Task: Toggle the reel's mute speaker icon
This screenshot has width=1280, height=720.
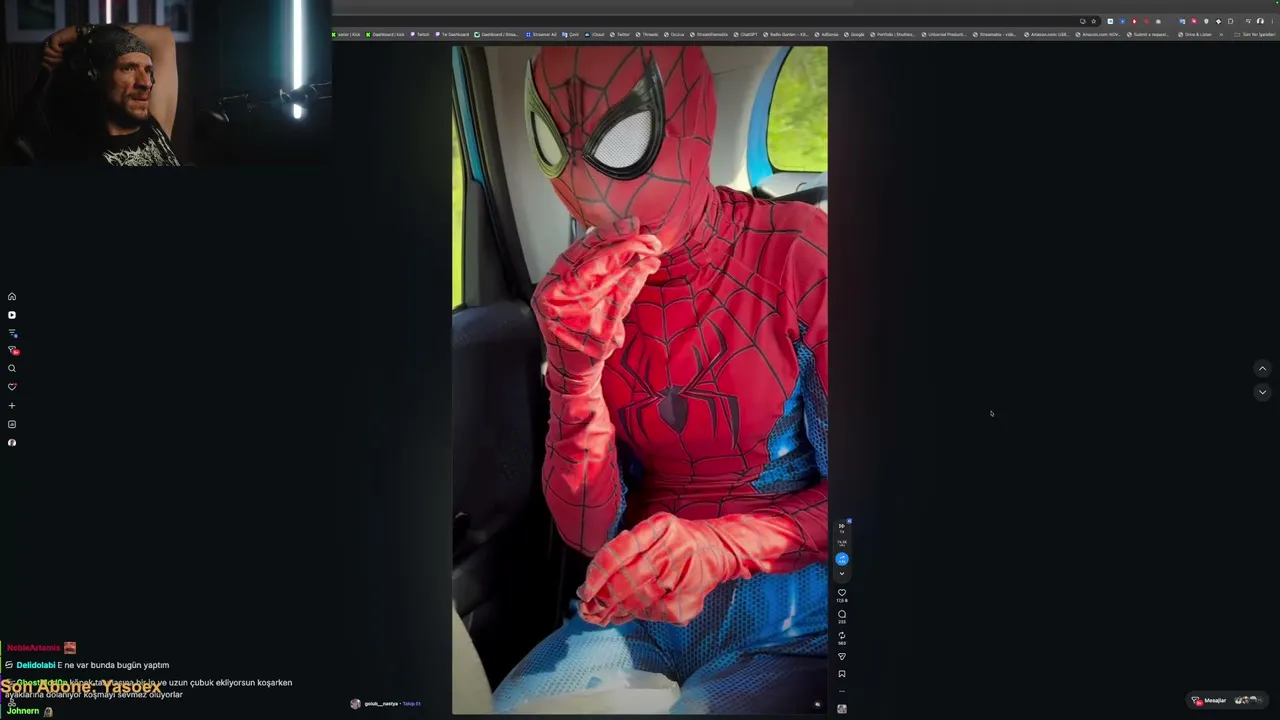Action: pyautogui.click(x=817, y=704)
